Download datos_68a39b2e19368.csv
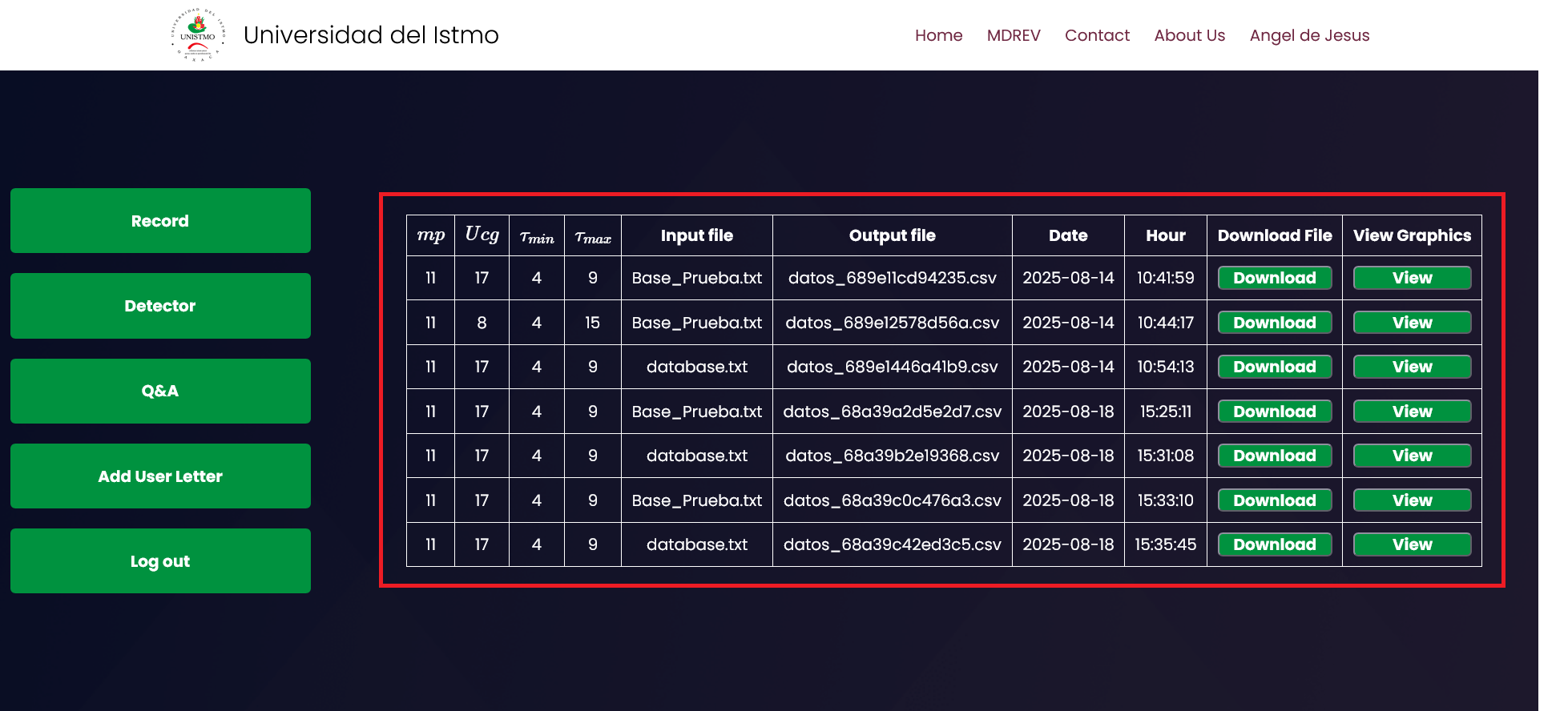The image size is (1568, 711). (x=1274, y=456)
